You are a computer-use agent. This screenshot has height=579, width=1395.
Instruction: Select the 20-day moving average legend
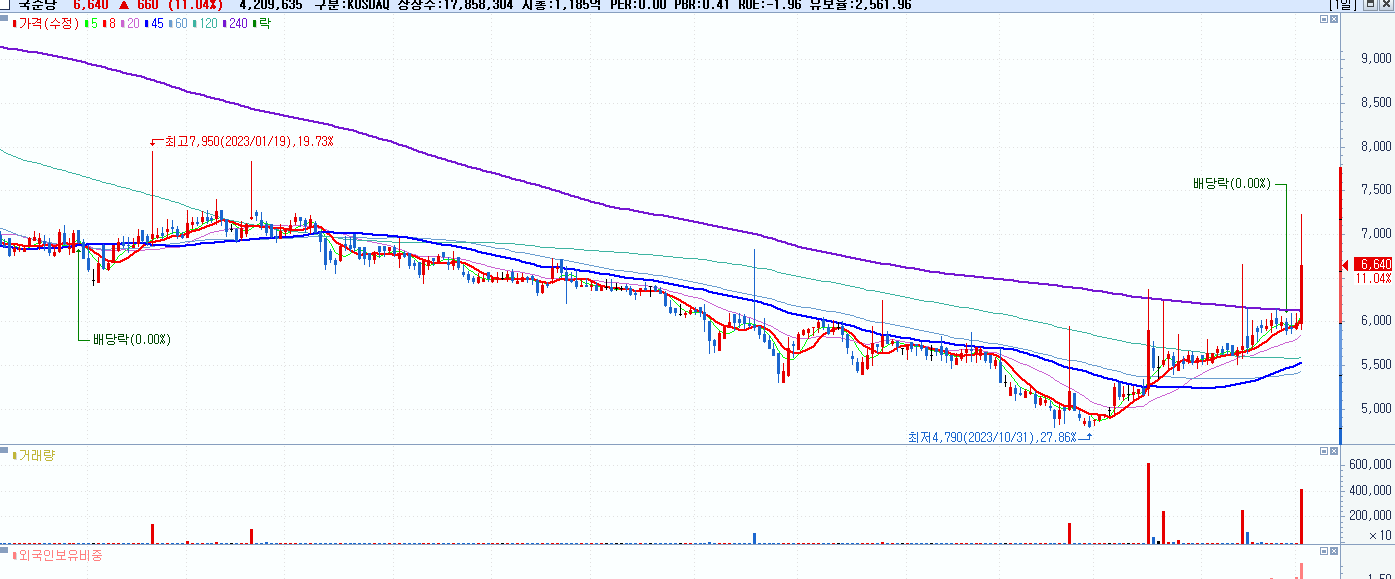click(x=131, y=22)
